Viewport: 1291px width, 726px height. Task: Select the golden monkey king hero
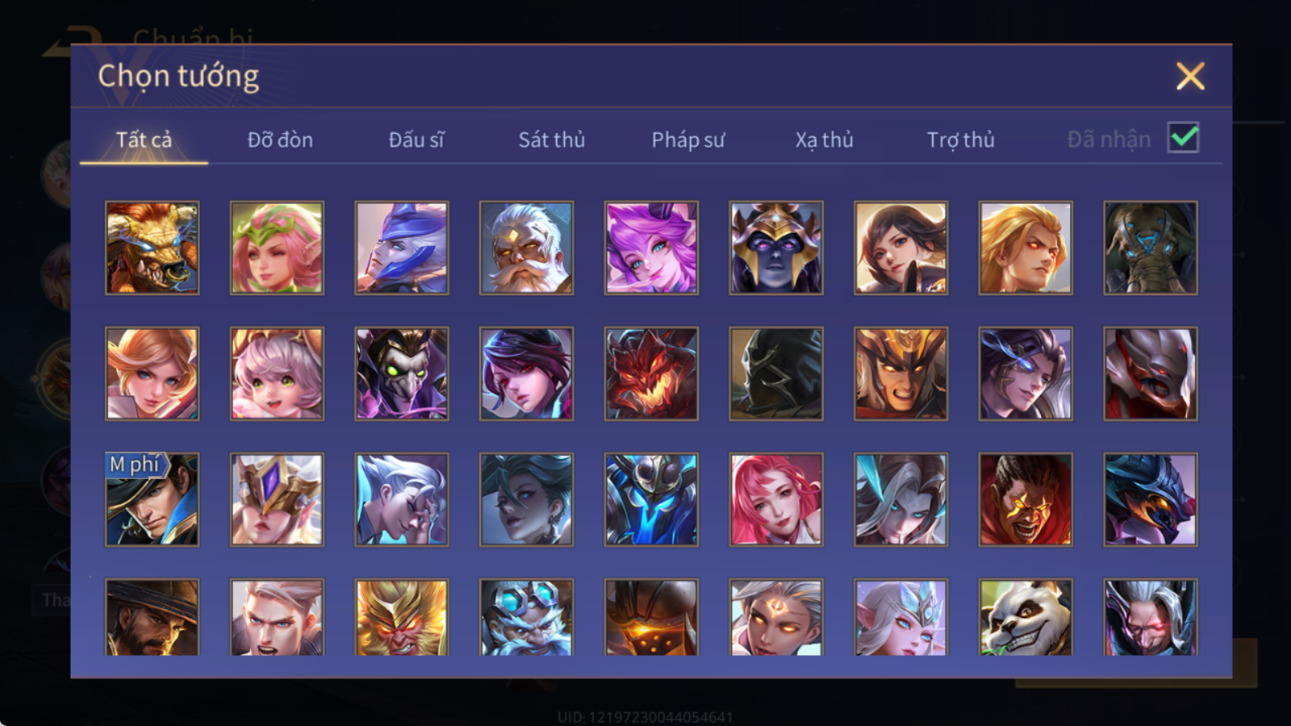tap(401, 617)
